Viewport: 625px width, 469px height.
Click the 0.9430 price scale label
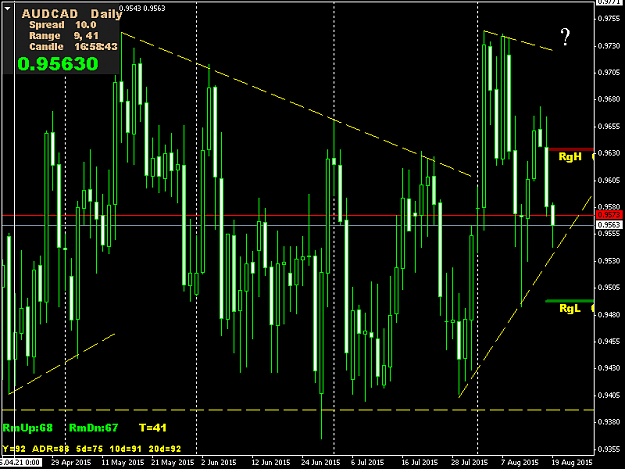pos(609,368)
